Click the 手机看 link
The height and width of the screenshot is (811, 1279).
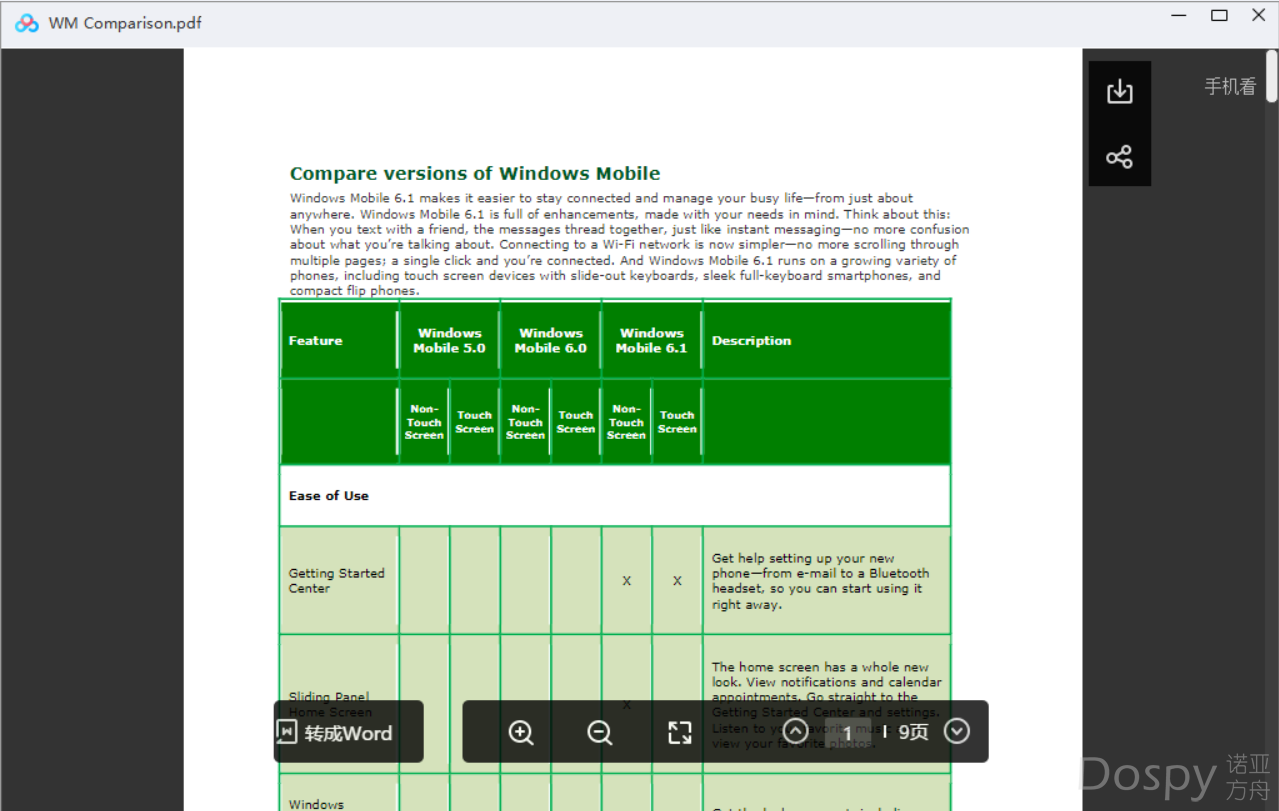point(1230,87)
